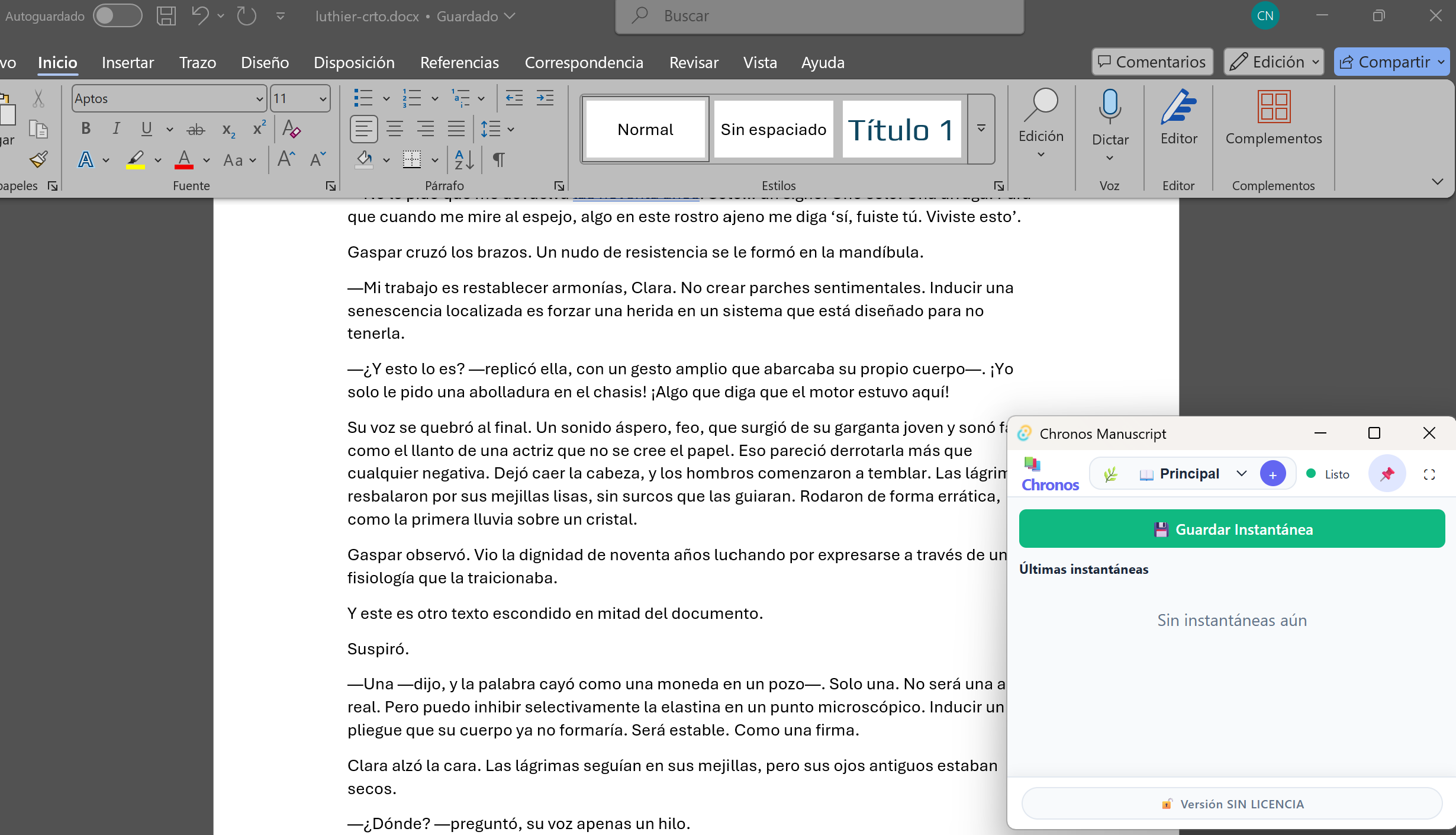Open the Editor pen button
This screenshot has width=1456, height=835.
1178,117
